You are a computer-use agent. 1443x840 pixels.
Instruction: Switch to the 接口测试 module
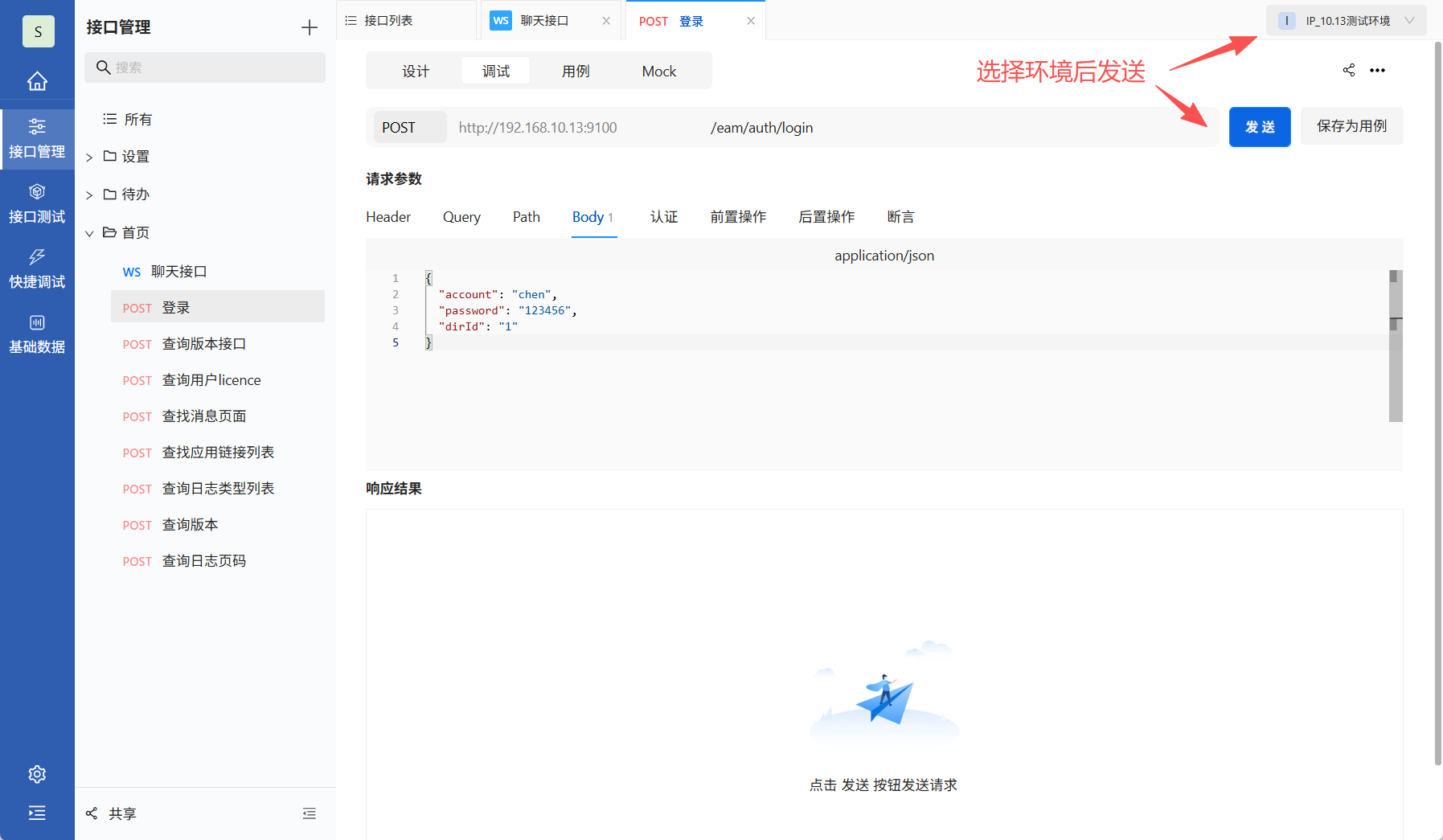tap(37, 203)
